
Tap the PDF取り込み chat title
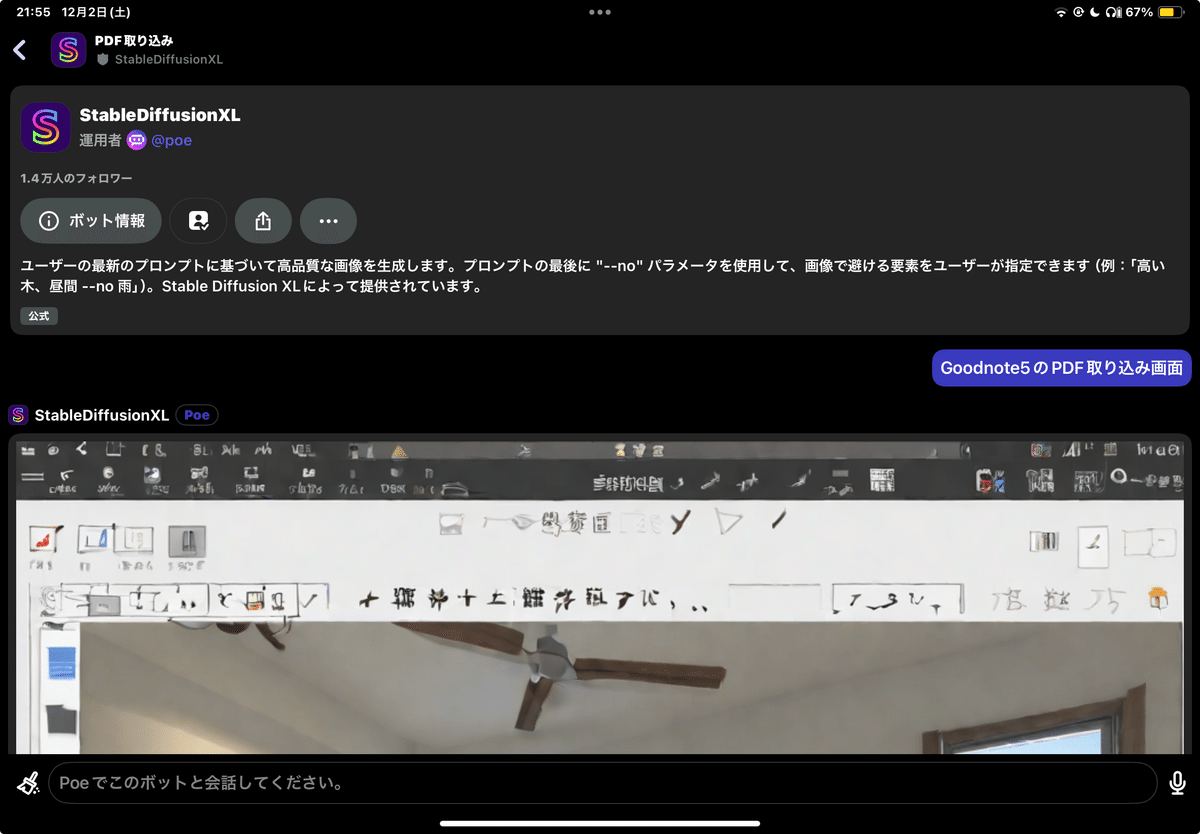[x=133, y=40]
